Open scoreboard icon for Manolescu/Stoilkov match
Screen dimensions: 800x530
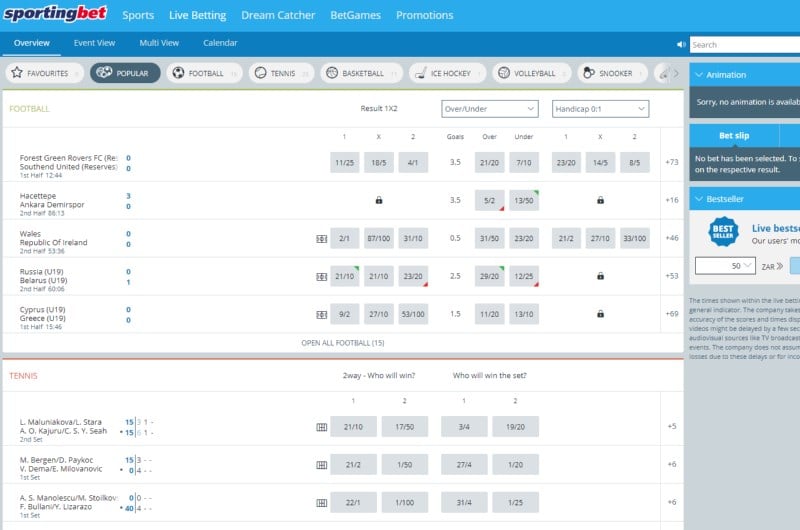pyautogui.click(x=321, y=503)
